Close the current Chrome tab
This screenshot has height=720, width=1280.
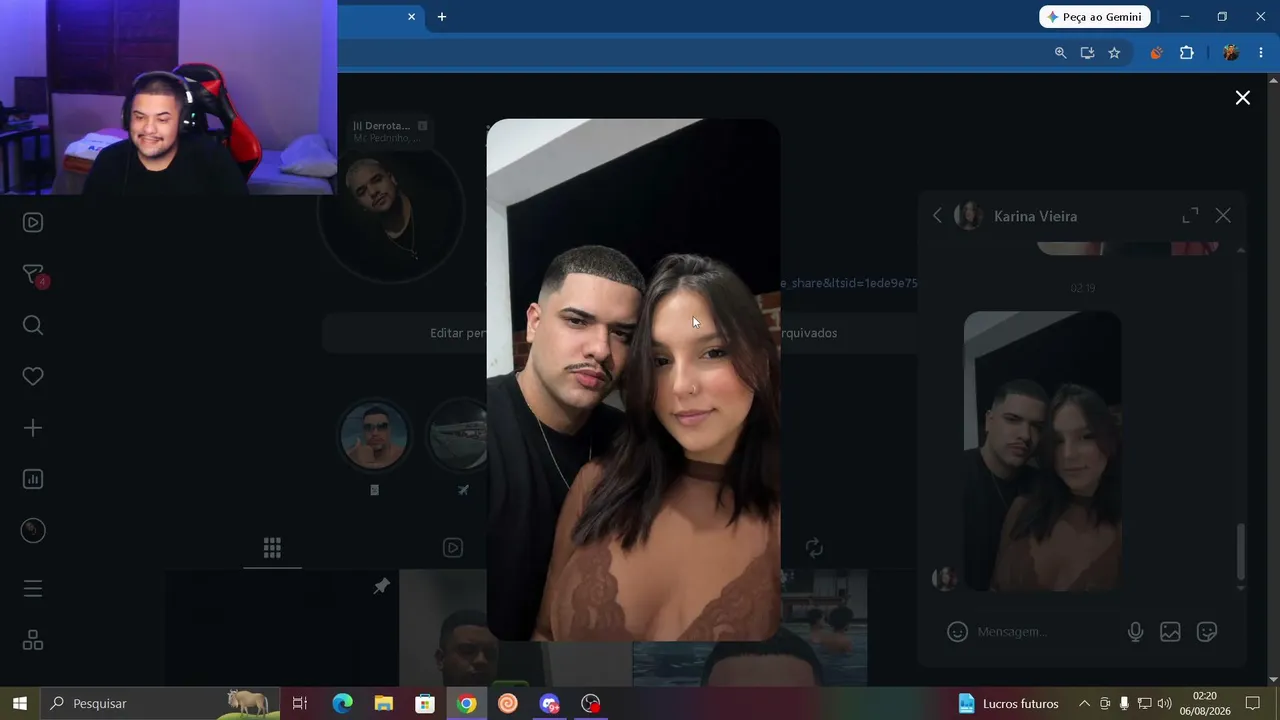pyautogui.click(x=411, y=17)
